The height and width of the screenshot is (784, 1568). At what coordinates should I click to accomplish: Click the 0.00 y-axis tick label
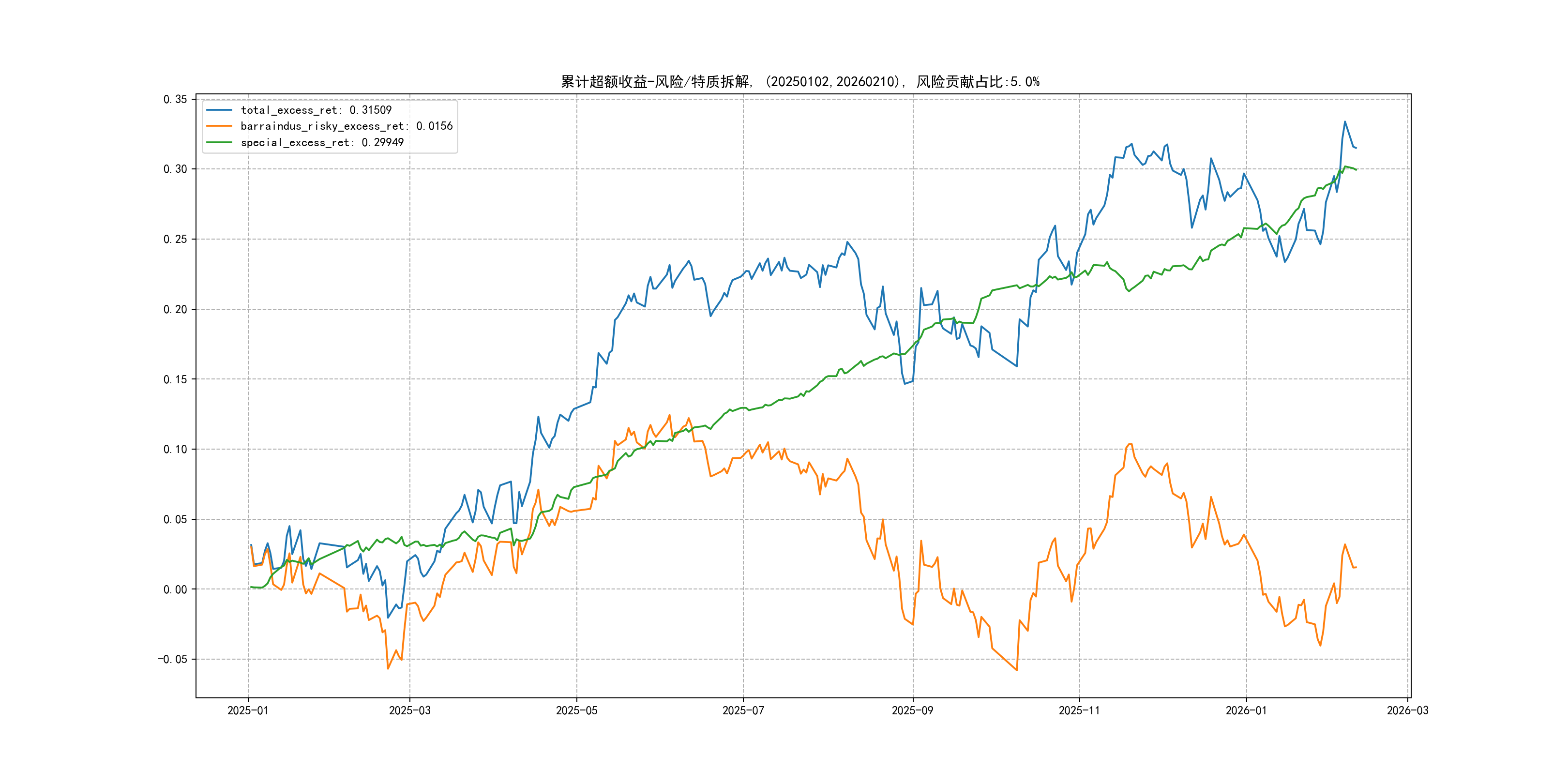point(175,589)
